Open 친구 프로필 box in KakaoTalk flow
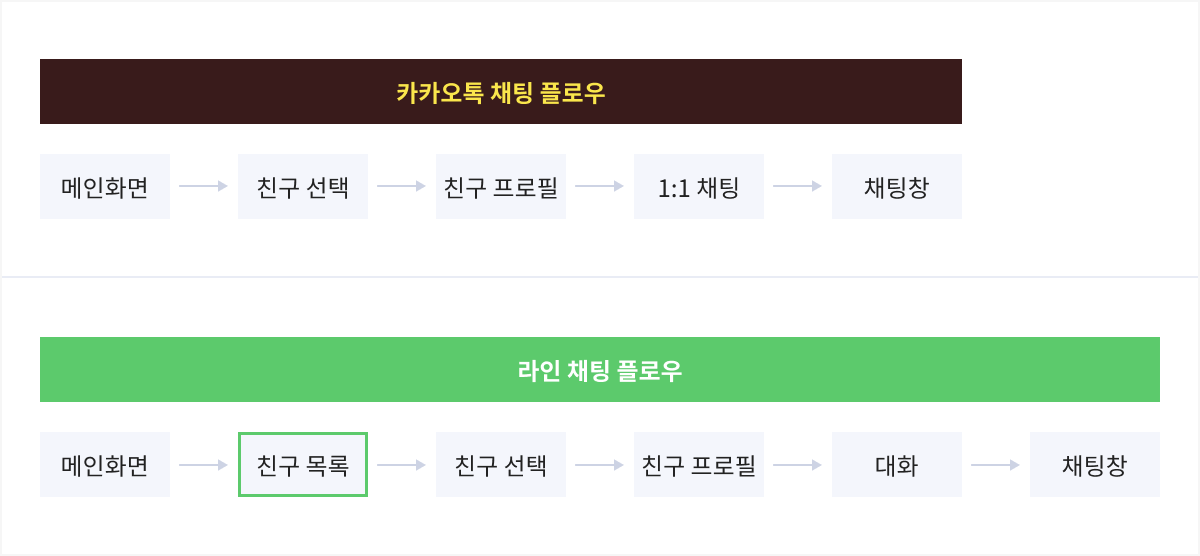 [501, 186]
